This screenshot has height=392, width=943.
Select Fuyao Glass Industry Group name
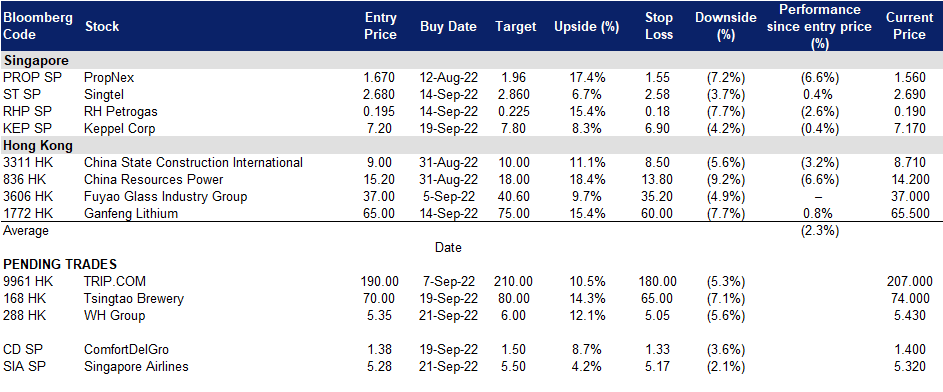click(165, 197)
